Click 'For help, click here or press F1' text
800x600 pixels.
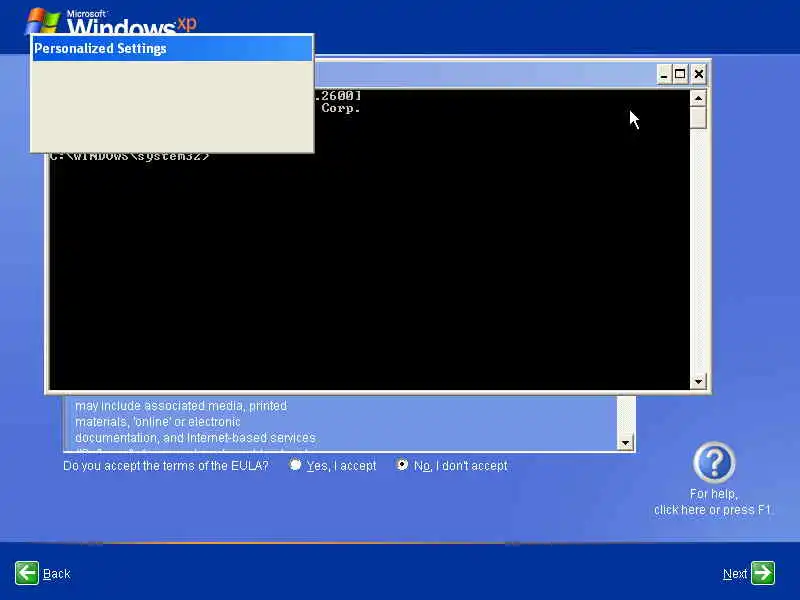click(x=713, y=502)
